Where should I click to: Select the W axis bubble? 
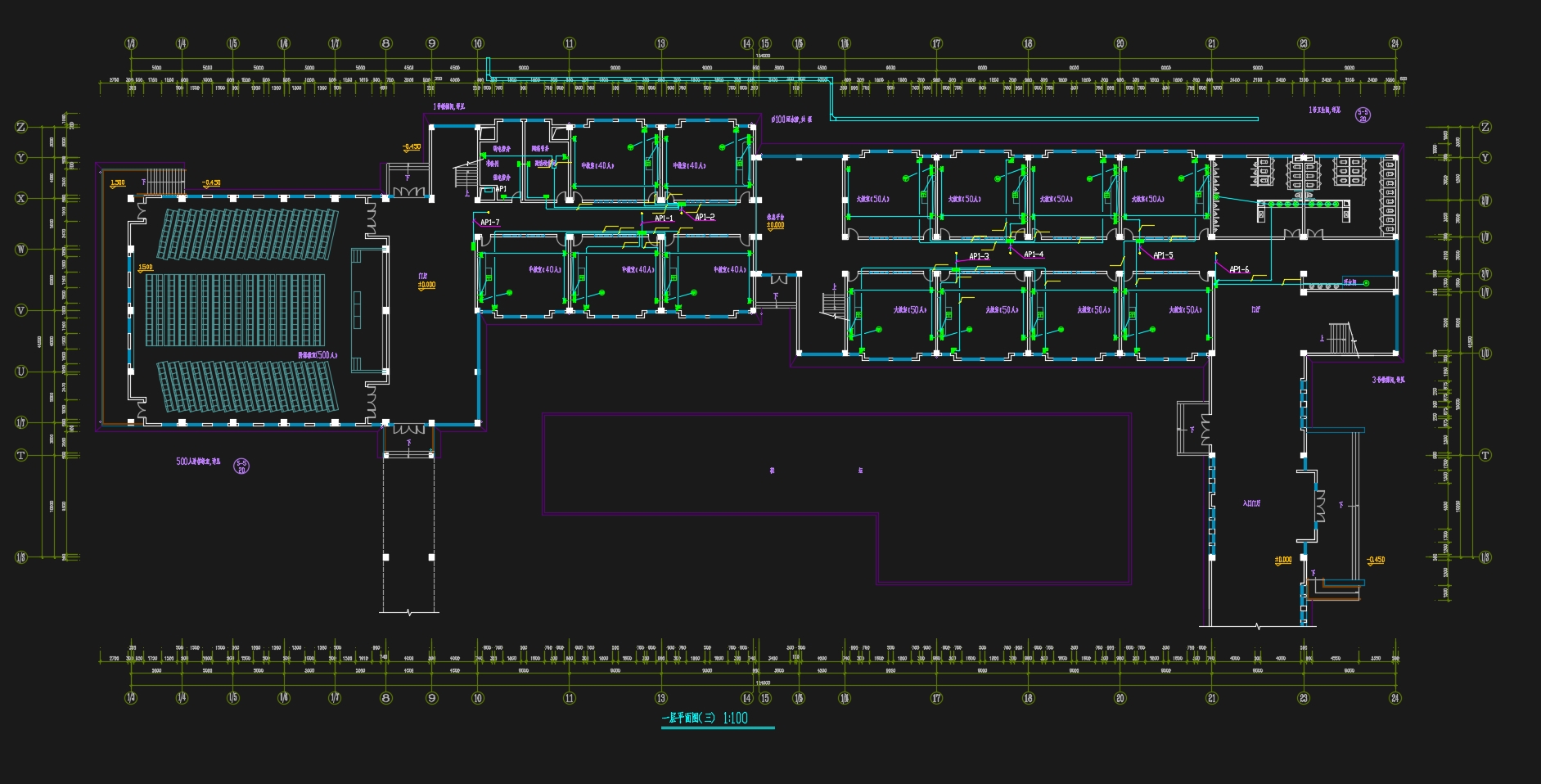click(21, 250)
